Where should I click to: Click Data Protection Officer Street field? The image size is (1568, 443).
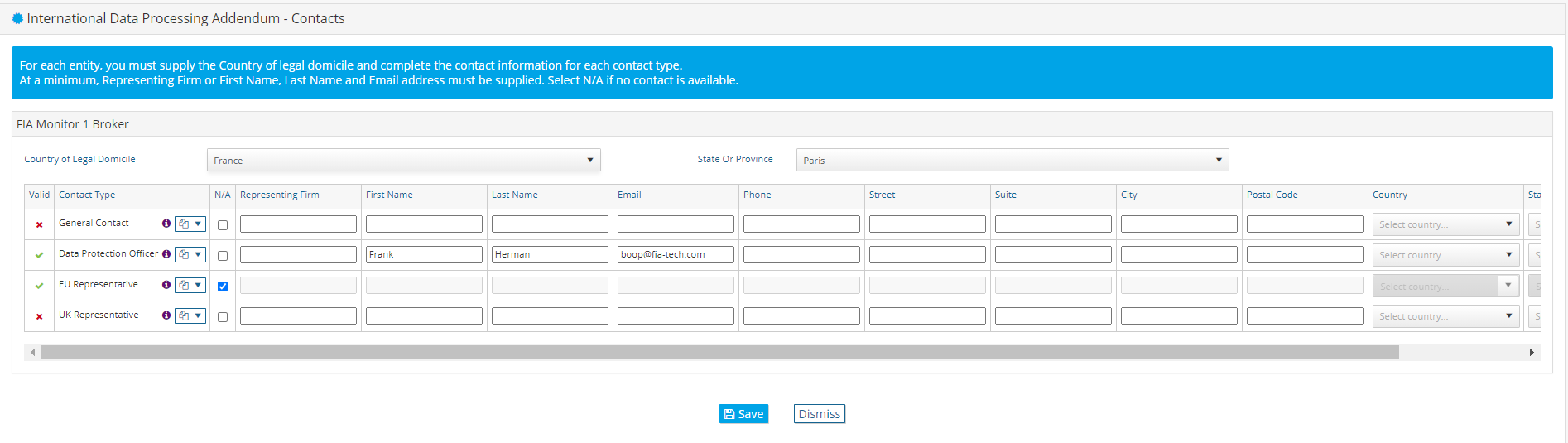[927, 254]
